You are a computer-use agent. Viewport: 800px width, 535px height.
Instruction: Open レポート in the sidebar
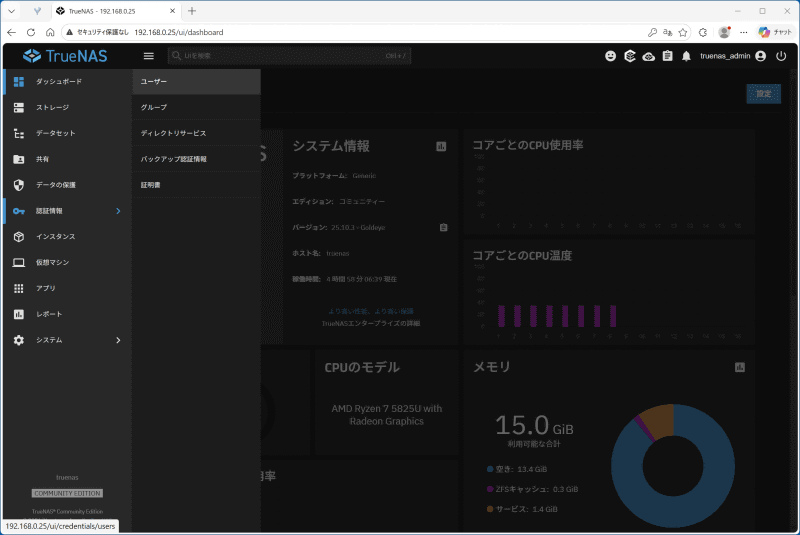pos(67,314)
